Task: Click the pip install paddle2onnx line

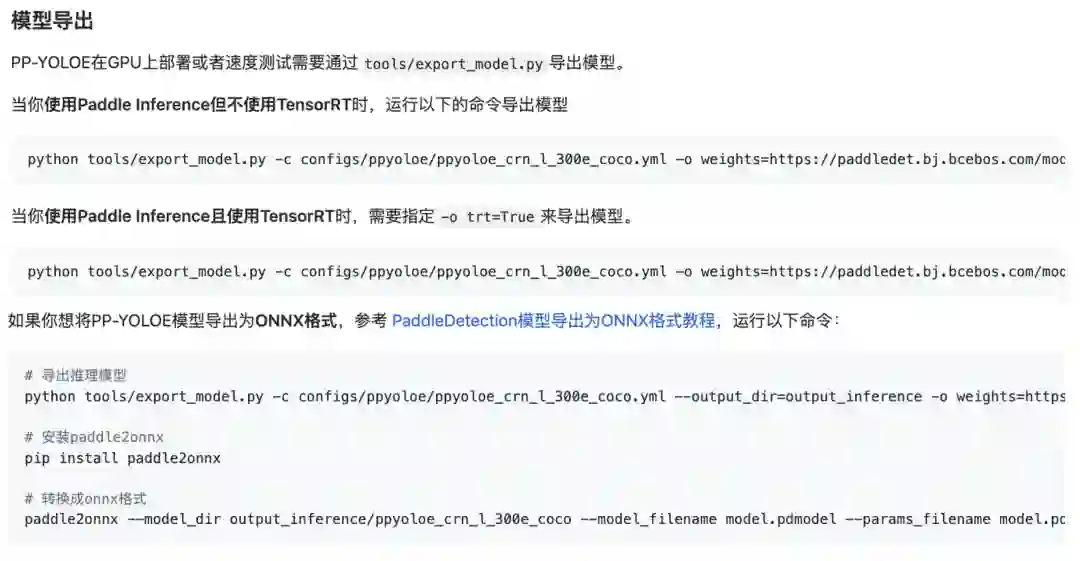Action: (123, 458)
